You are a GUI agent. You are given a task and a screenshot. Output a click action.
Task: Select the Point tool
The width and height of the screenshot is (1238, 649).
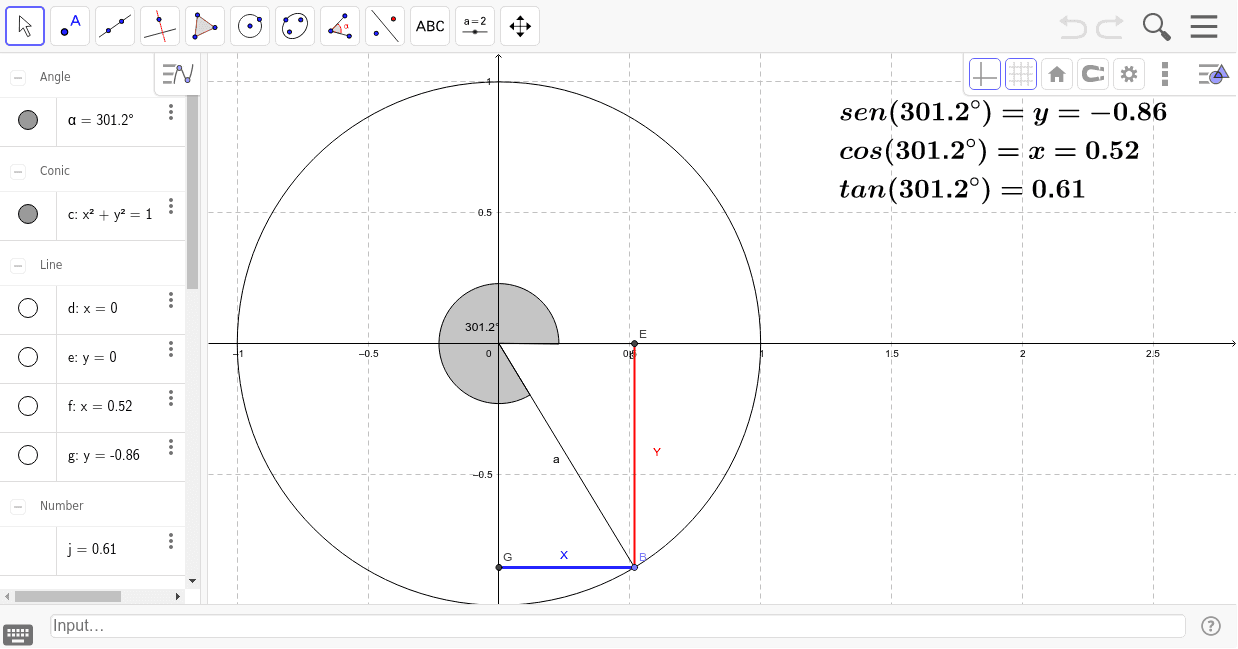[x=70, y=26]
